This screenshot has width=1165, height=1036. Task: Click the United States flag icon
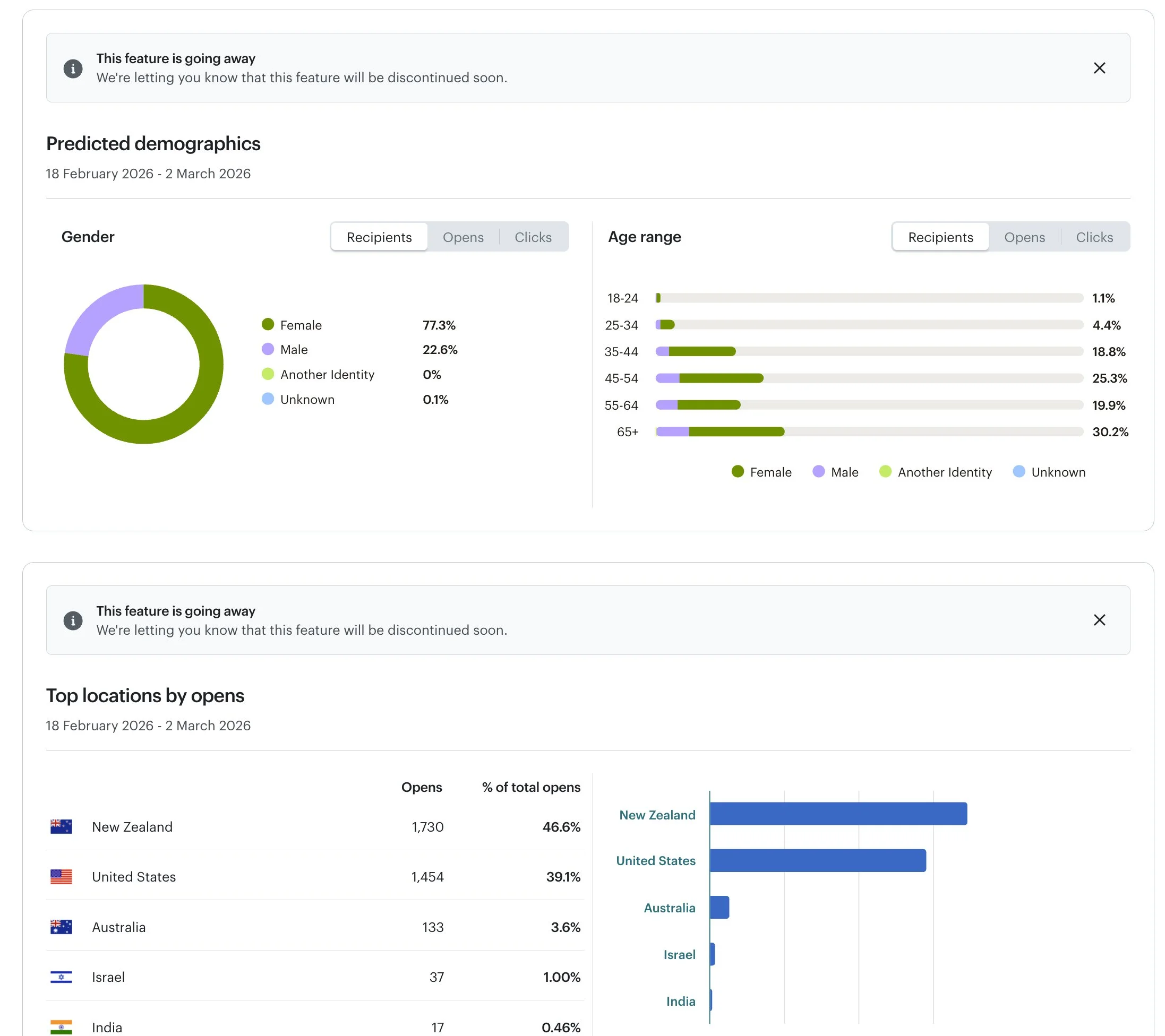(61, 877)
